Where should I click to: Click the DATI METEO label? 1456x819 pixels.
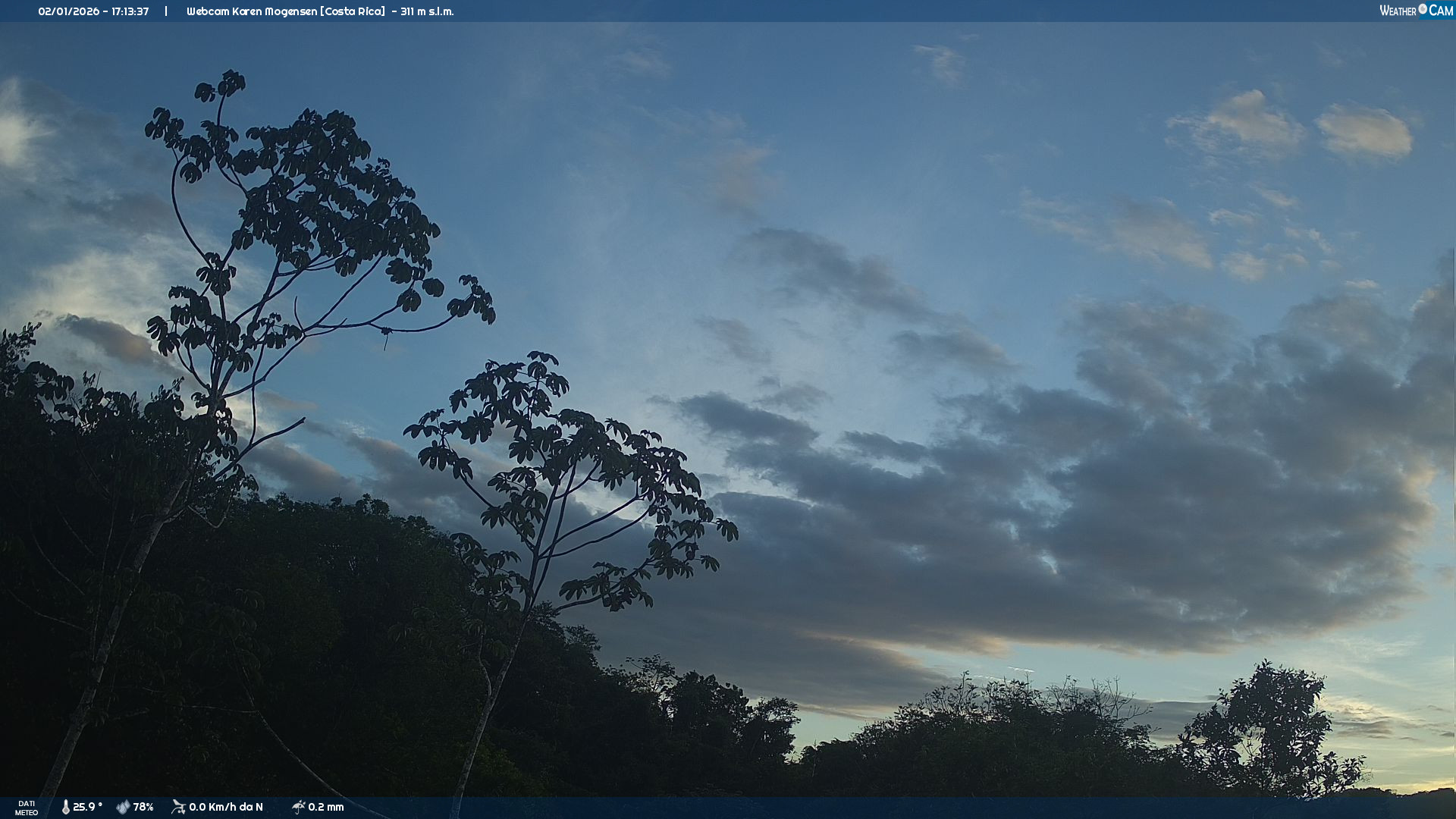27,808
